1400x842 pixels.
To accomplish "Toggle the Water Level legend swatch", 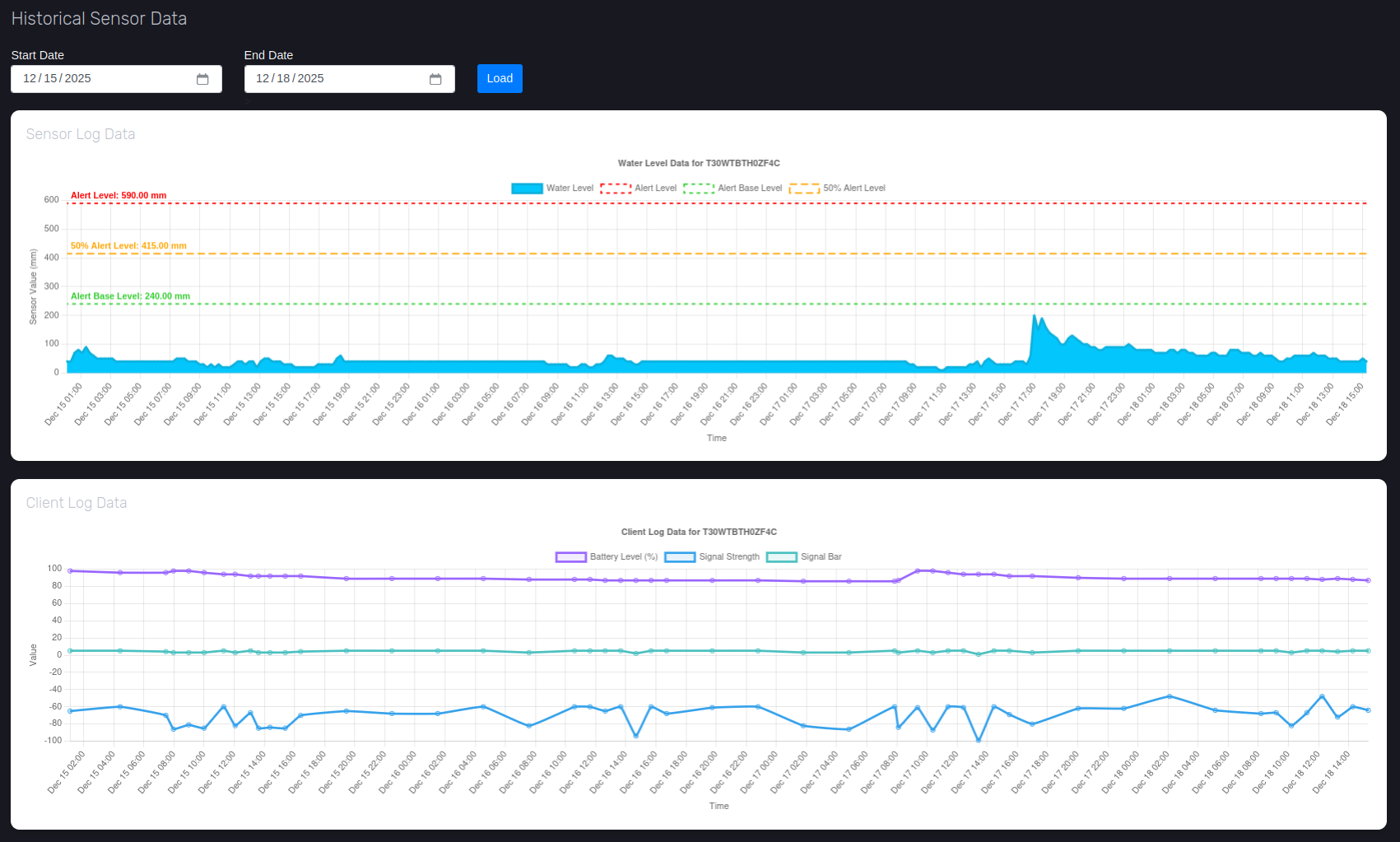I will click(x=527, y=188).
